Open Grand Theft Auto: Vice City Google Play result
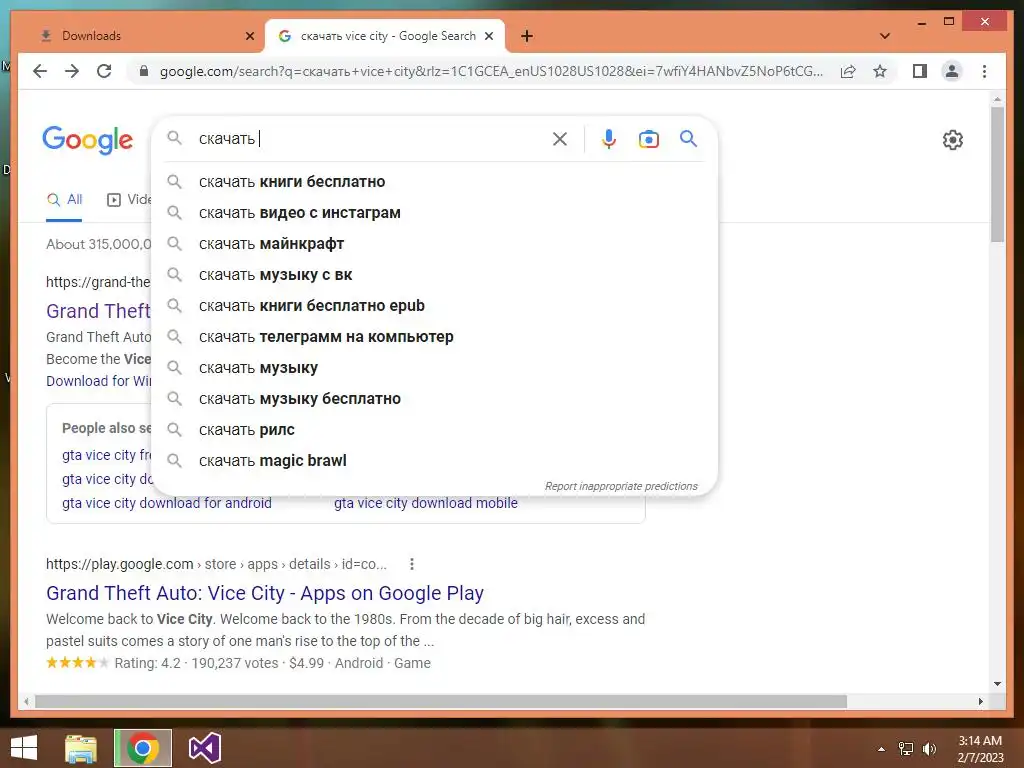1024x768 pixels. 264,593
